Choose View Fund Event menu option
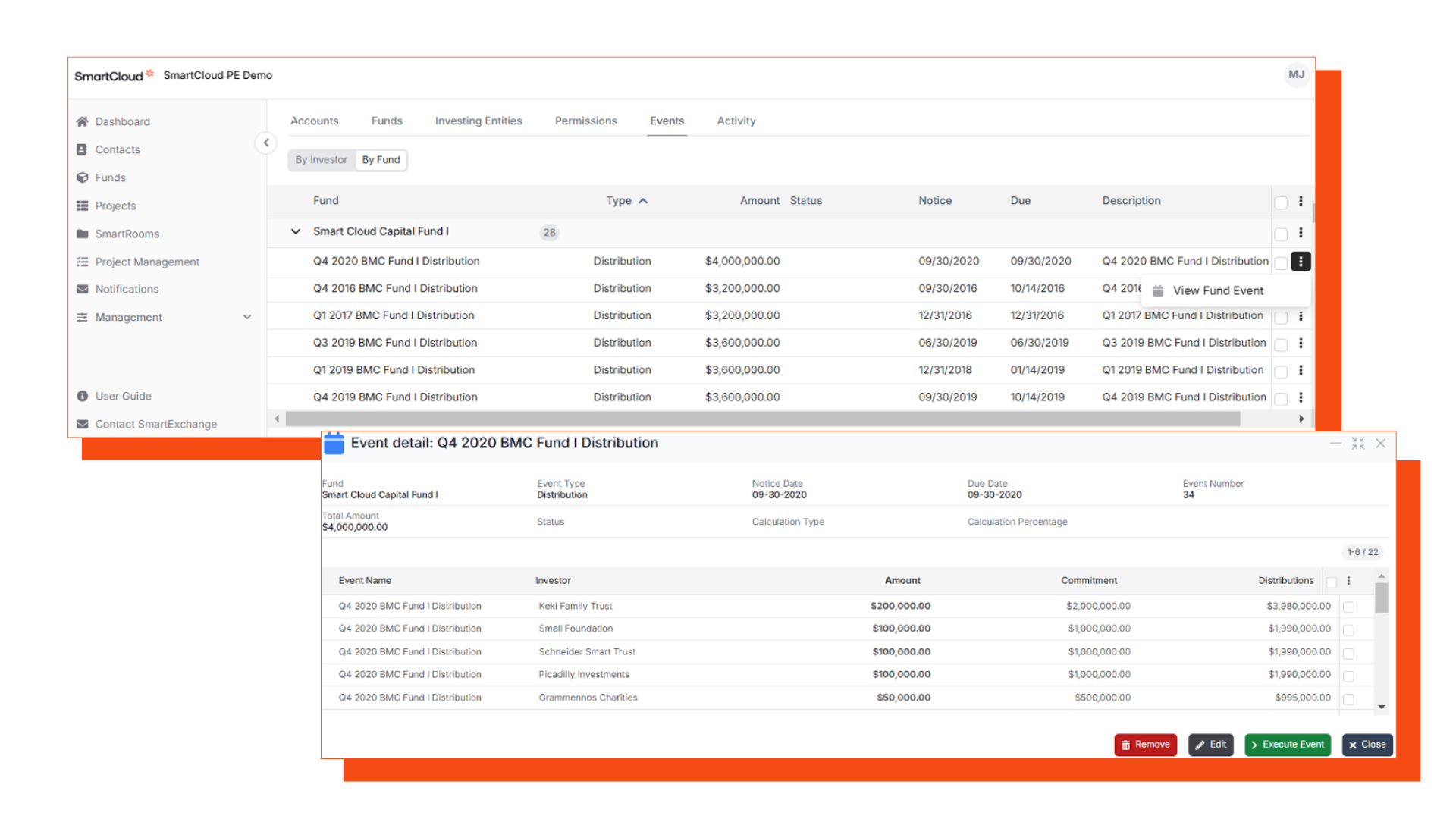This screenshot has width=1456, height=819. (1217, 290)
